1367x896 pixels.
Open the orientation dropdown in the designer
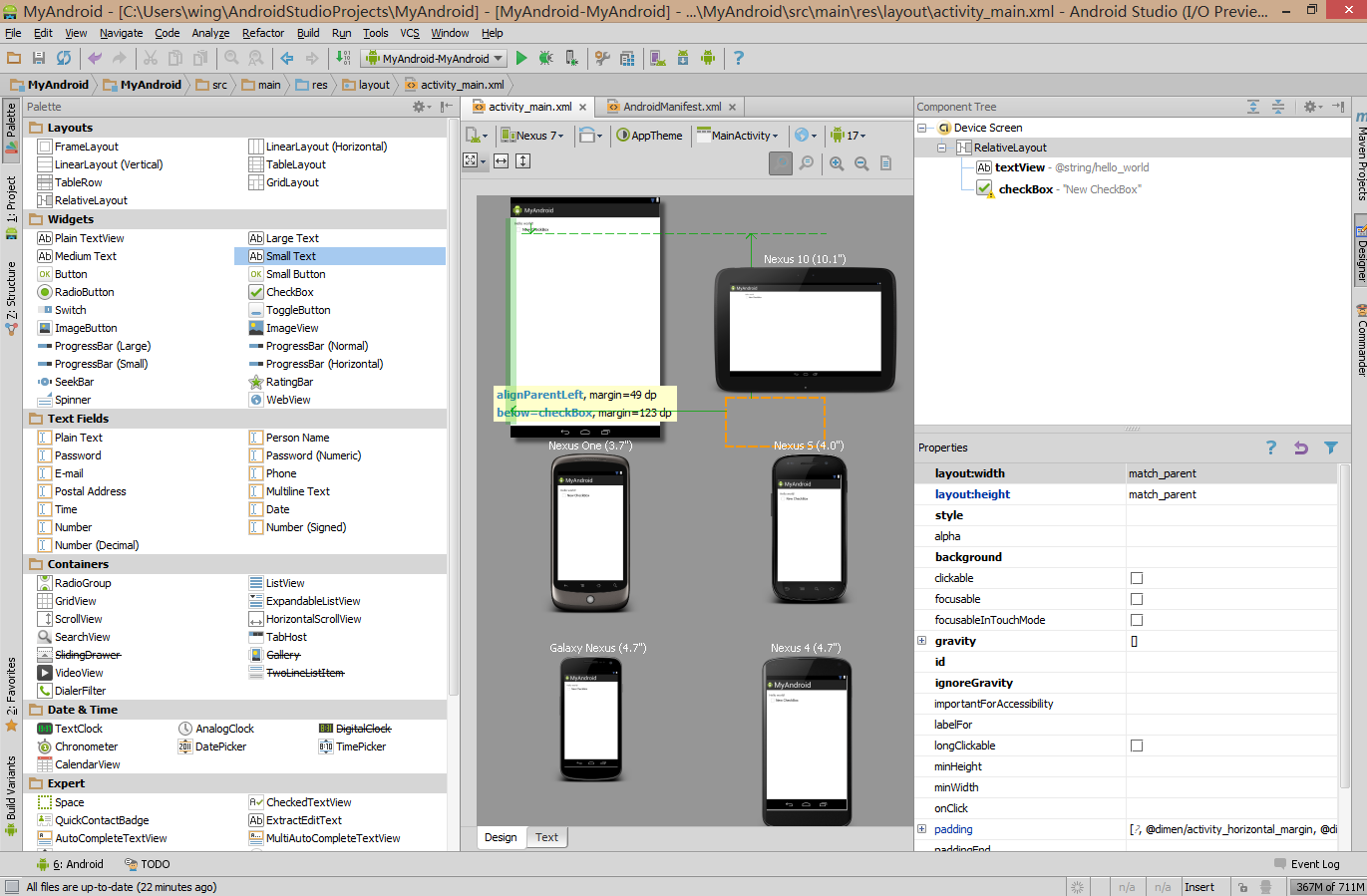tap(591, 136)
